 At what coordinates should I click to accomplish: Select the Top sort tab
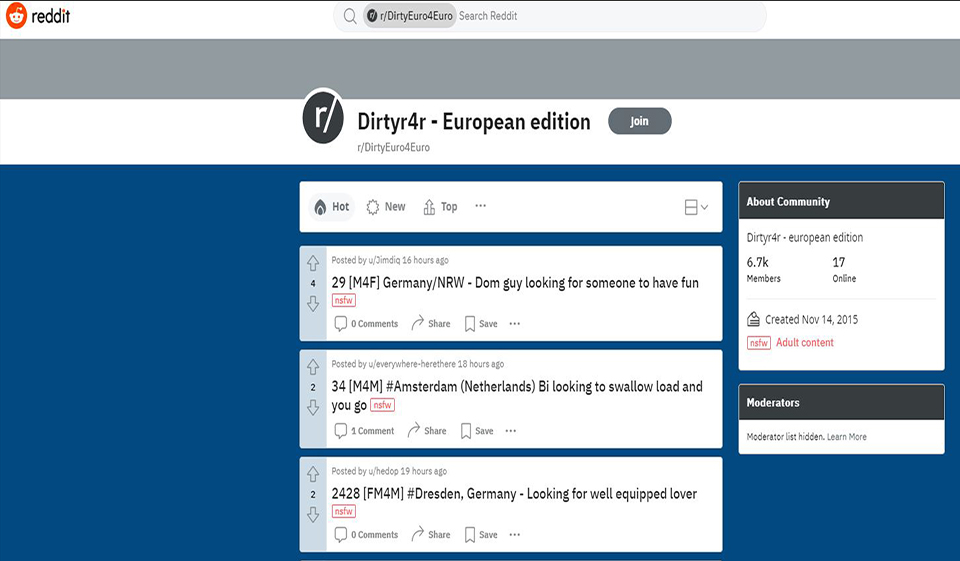point(440,207)
